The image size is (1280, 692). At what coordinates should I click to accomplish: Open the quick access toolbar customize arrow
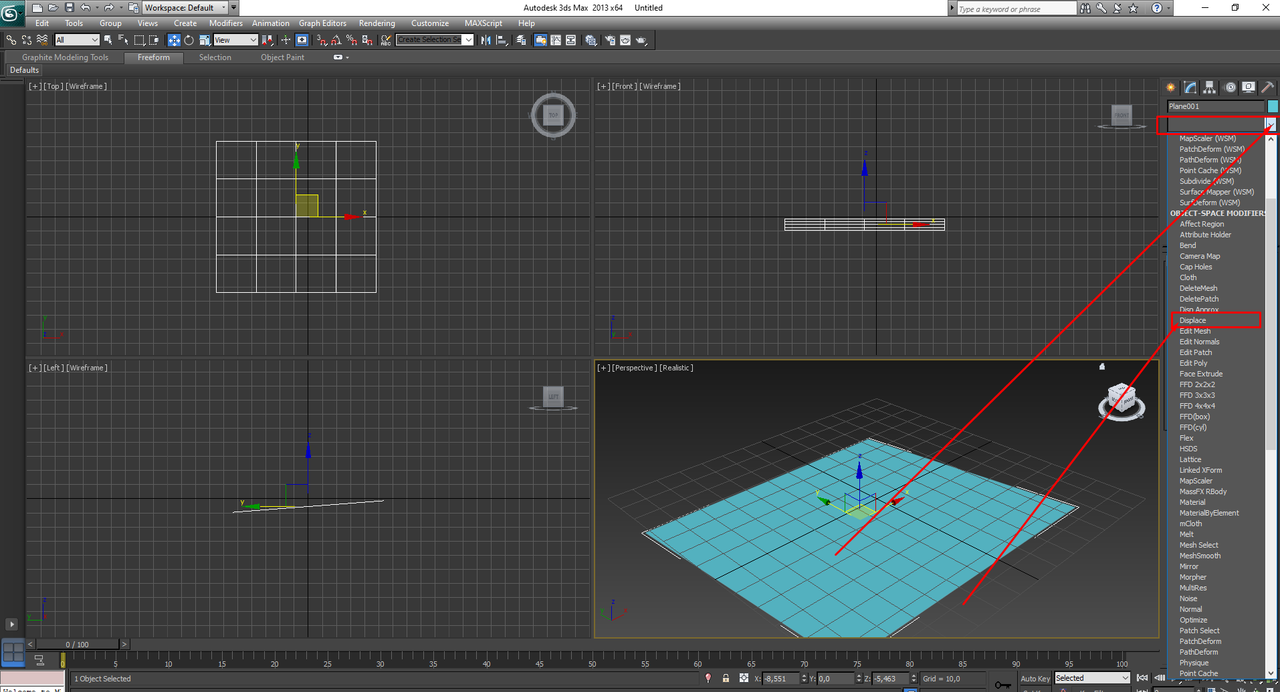234,8
